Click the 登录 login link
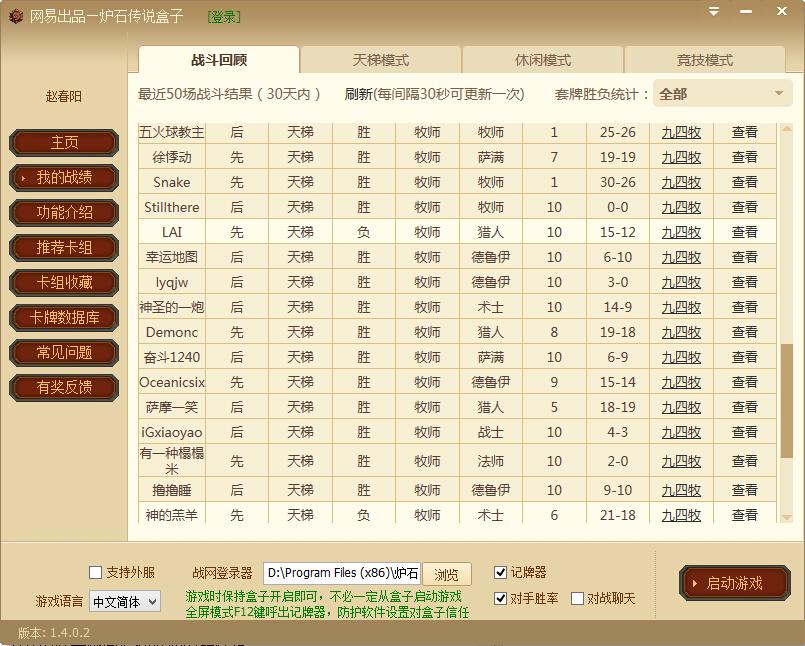The image size is (805, 646). click(x=224, y=17)
